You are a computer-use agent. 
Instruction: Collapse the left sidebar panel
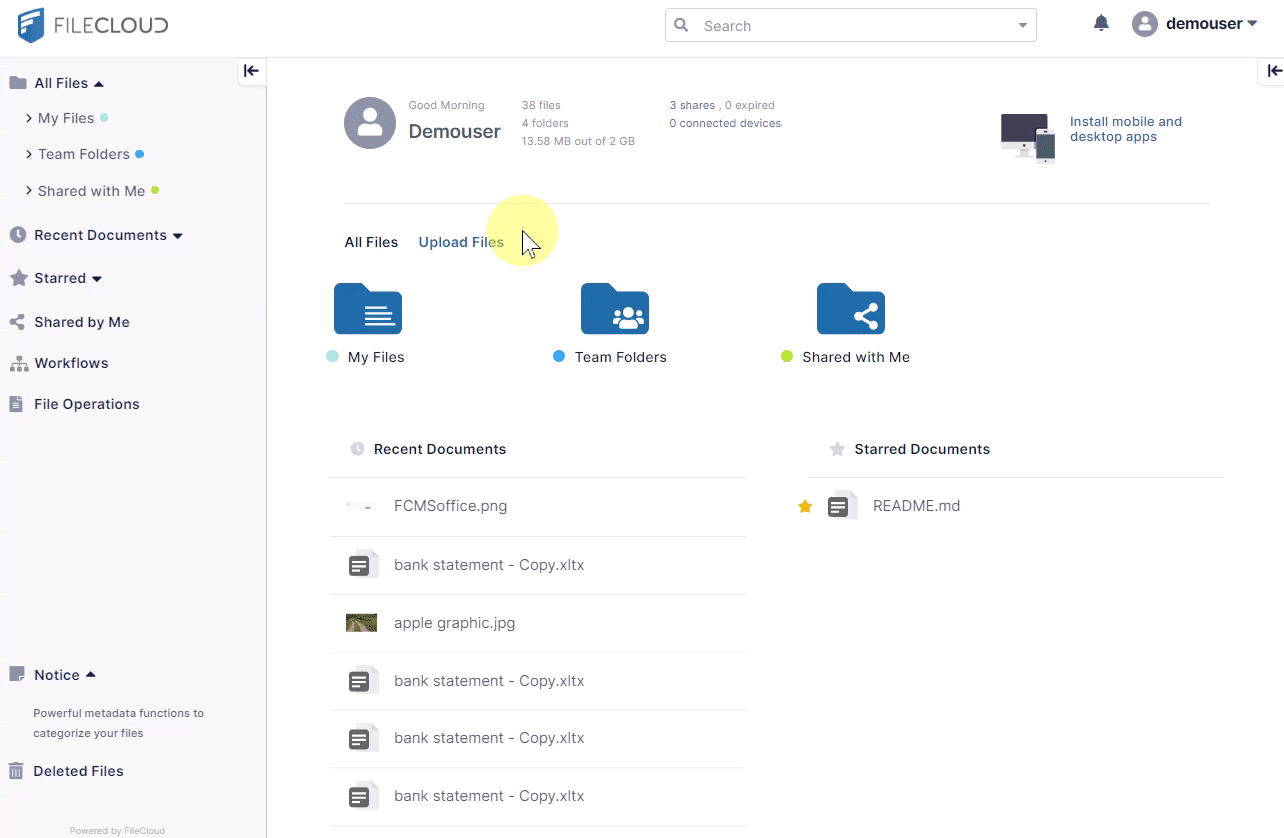click(x=251, y=71)
